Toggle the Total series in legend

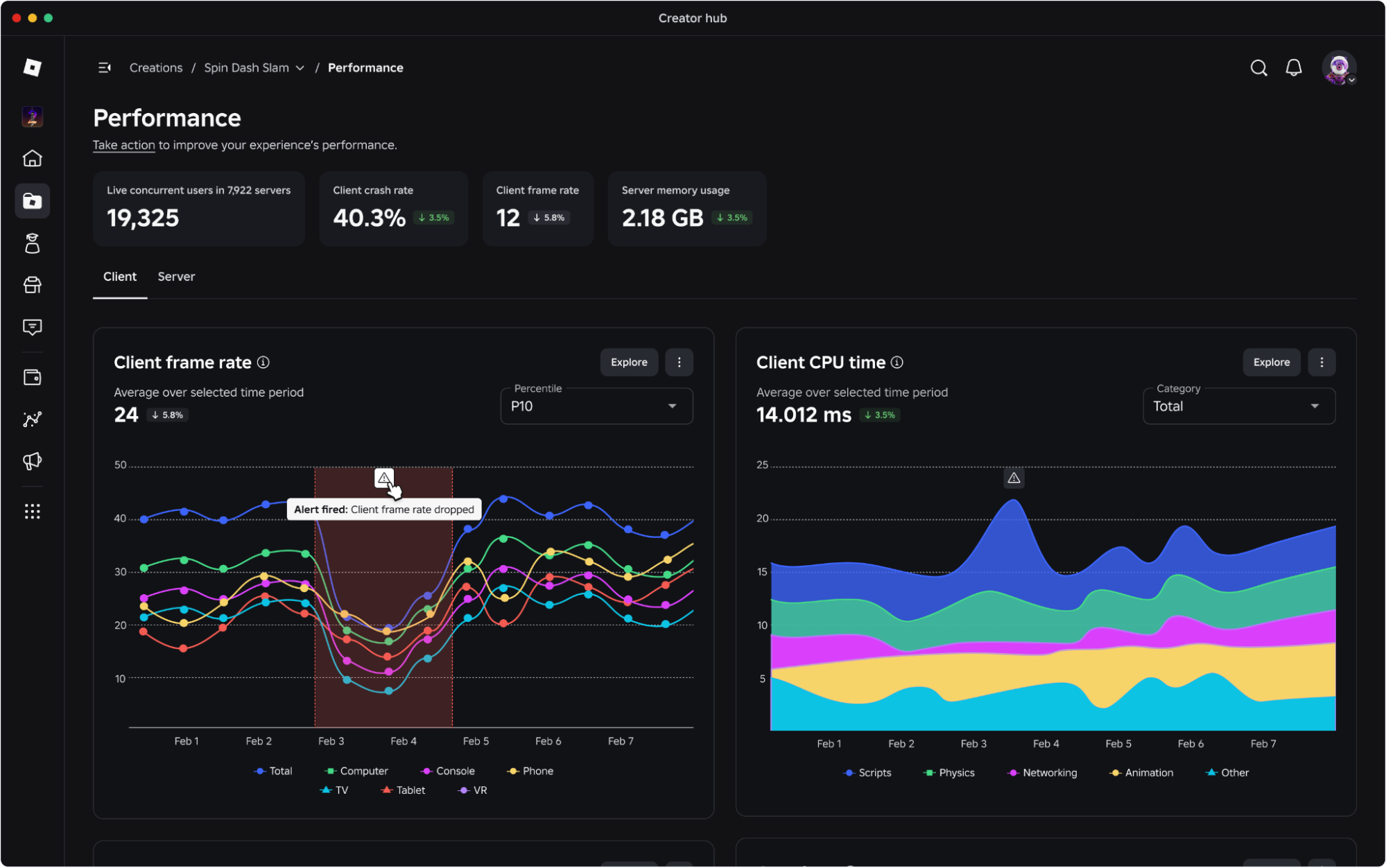pyautogui.click(x=274, y=771)
